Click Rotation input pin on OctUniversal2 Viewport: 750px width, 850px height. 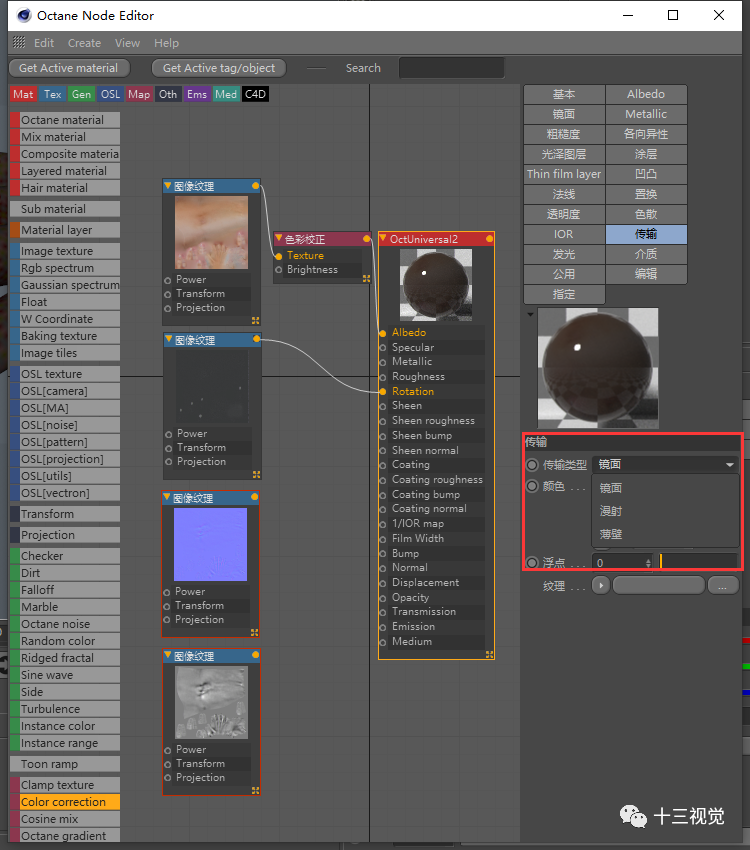(383, 391)
